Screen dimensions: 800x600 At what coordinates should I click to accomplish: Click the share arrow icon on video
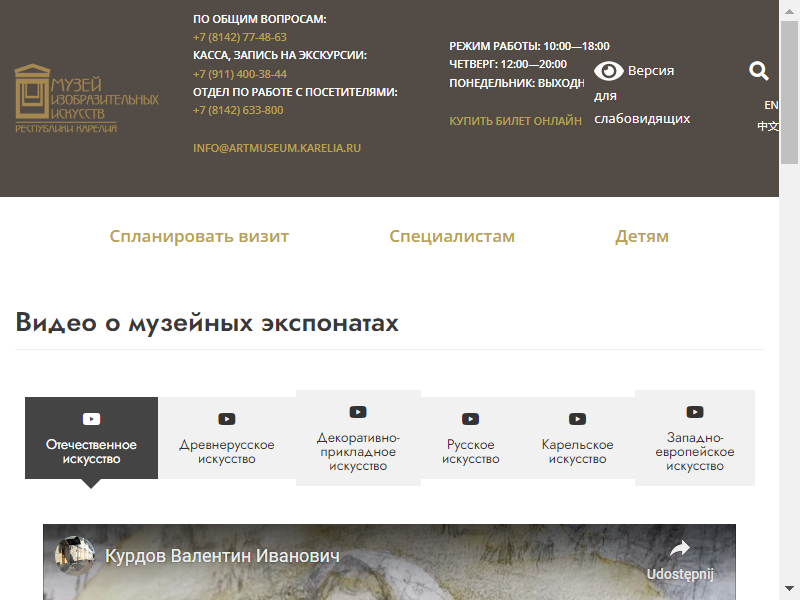[680, 548]
